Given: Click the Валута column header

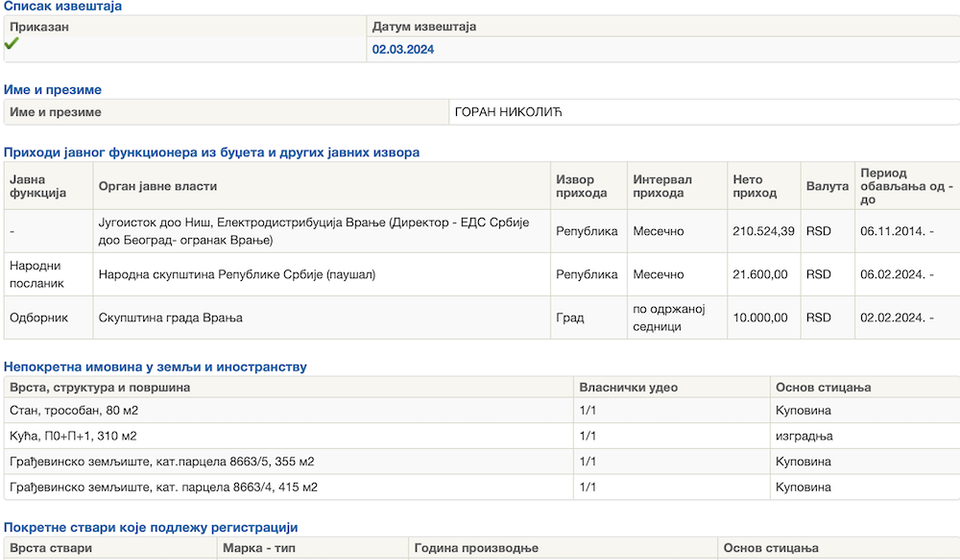Looking at the screenshot, I should pyautogui.click(x=827, y=186).
